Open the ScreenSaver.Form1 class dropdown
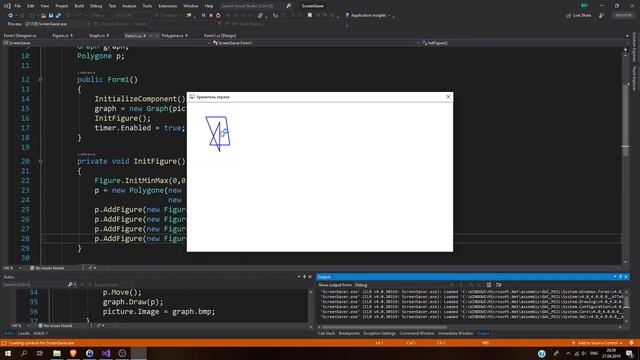The width and height of the screenshot is (640, 360). point(316,43)
